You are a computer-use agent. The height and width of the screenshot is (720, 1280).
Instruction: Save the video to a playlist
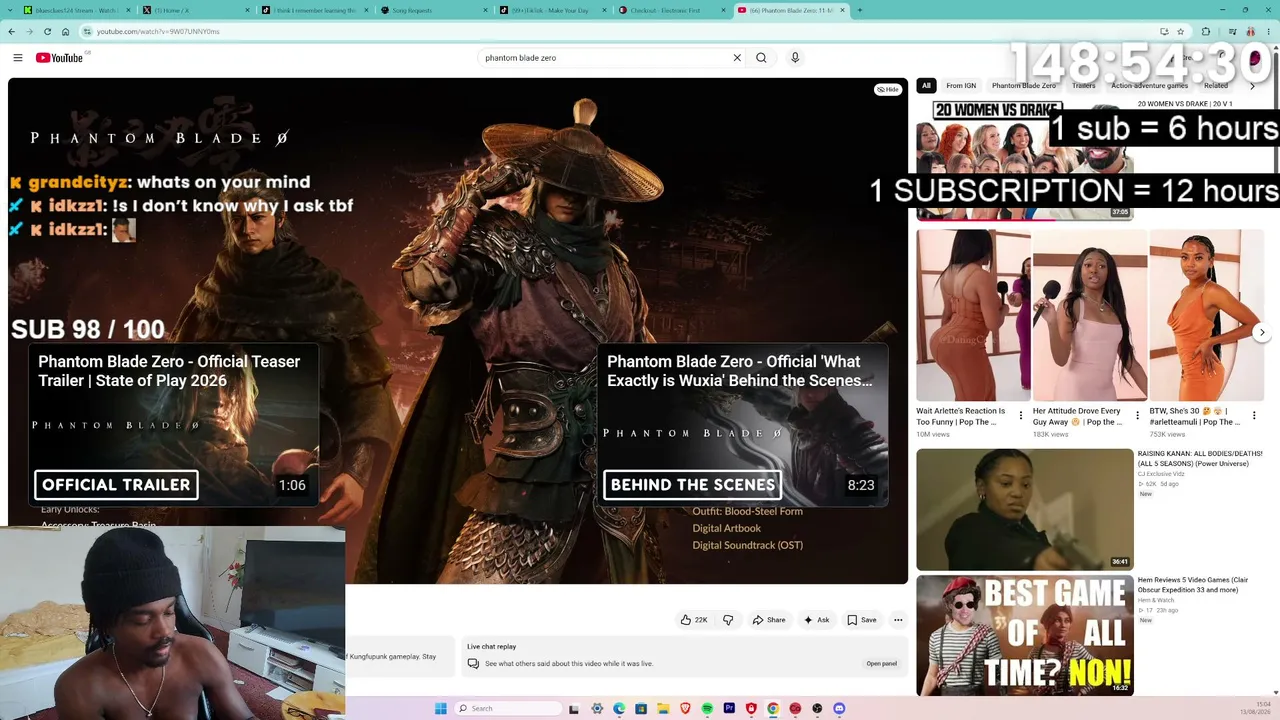(862, 620)
